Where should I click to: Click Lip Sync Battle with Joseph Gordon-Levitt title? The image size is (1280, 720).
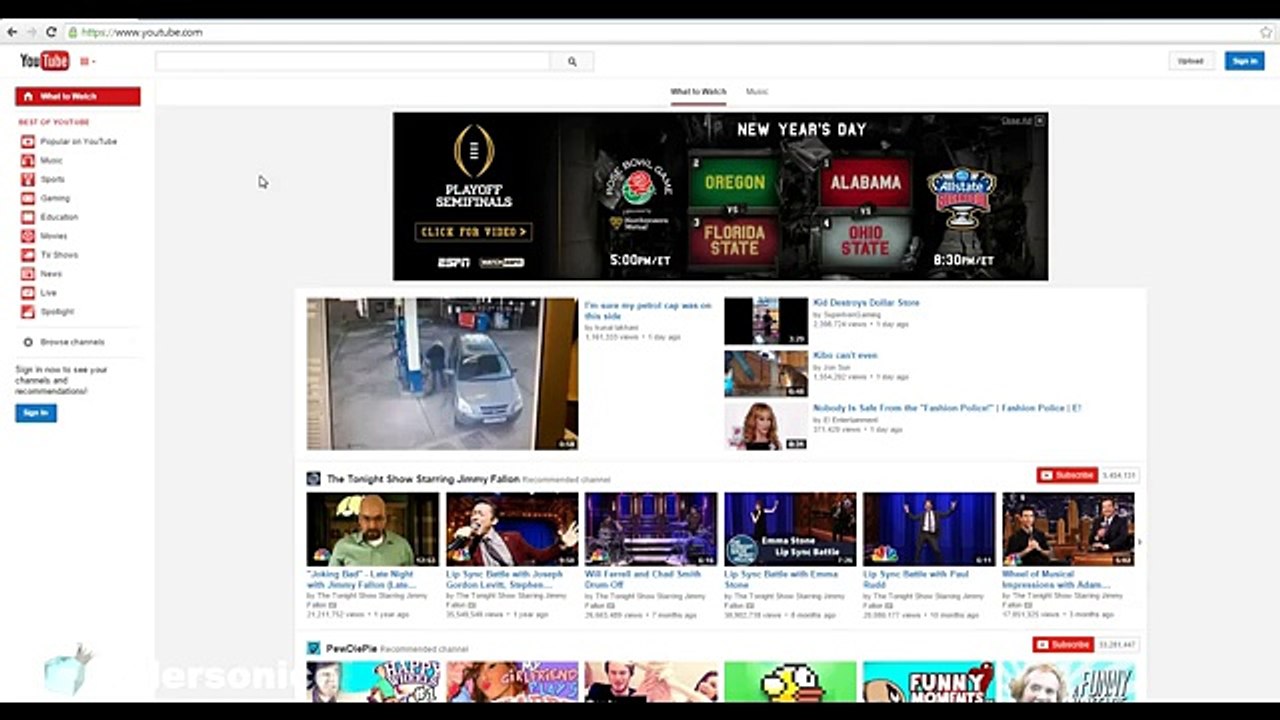[x=504, y=579]
